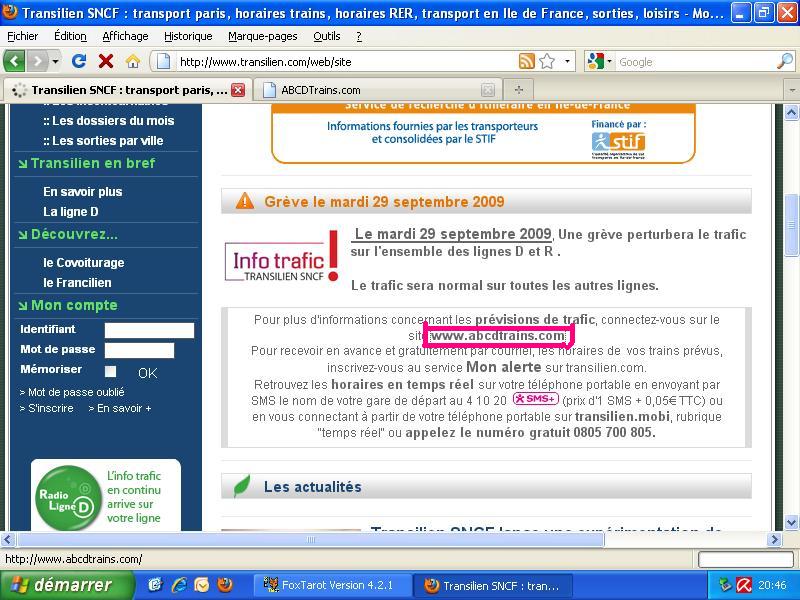Click the Identifiant input field
Screen dimensions: 800x600
[x=149, y=330]
